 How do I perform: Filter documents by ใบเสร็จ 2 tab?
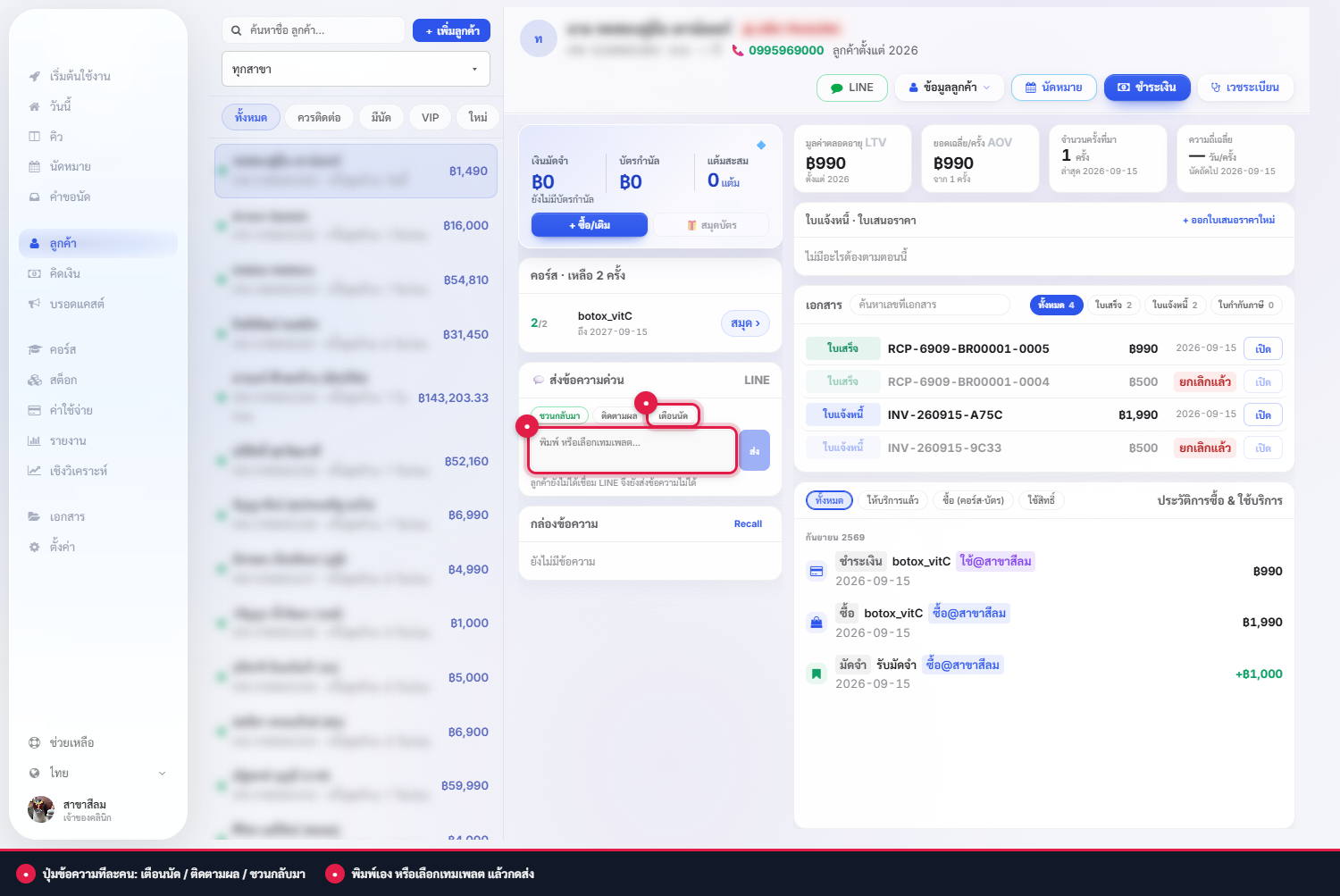pos(1113,305)
